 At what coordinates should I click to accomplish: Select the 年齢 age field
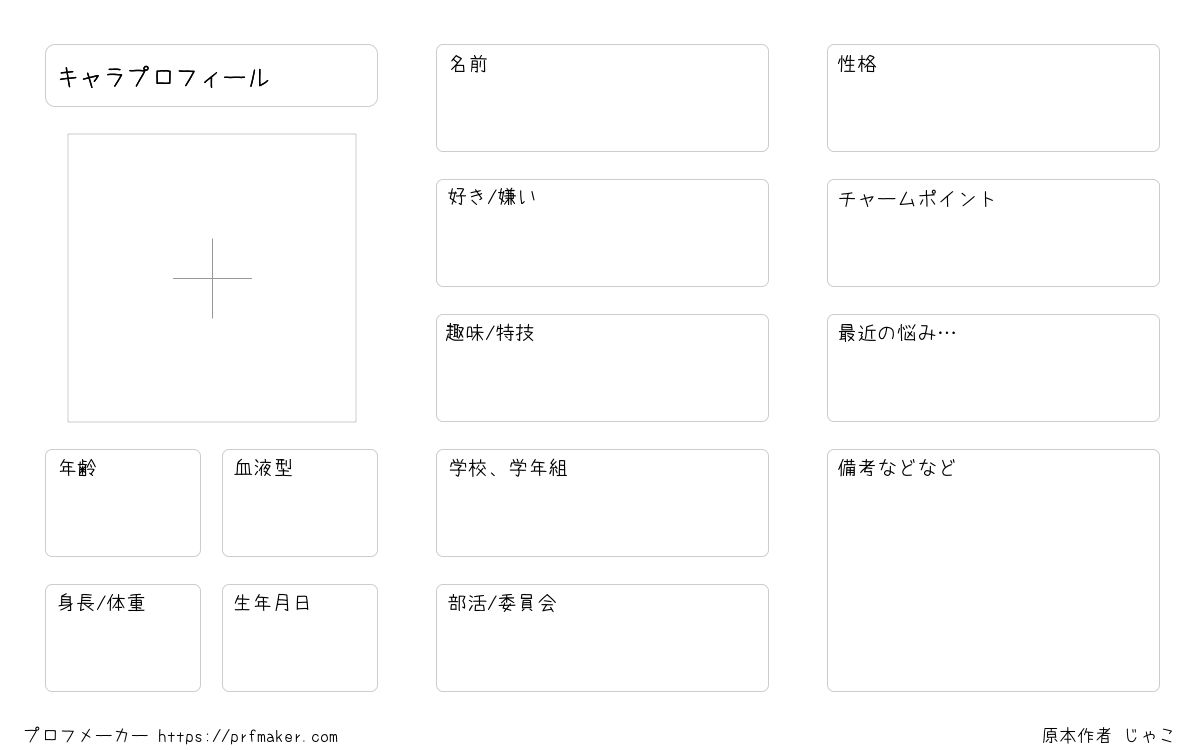[123, 503]
